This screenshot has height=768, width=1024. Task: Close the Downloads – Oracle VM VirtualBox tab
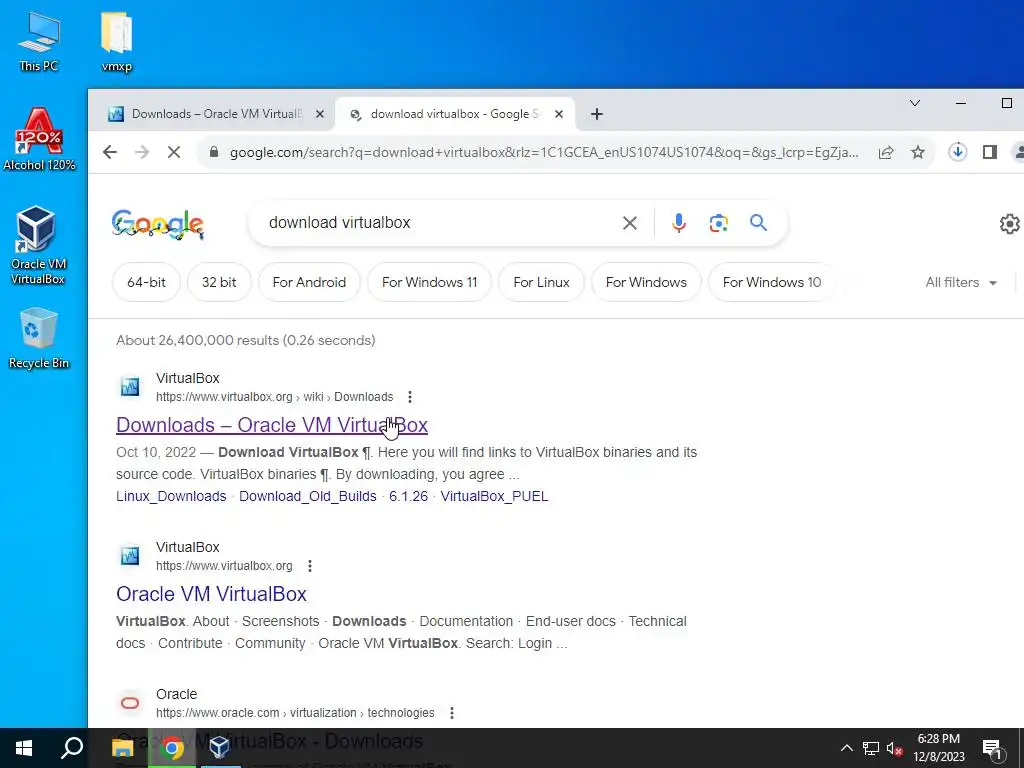pos(319,114)
